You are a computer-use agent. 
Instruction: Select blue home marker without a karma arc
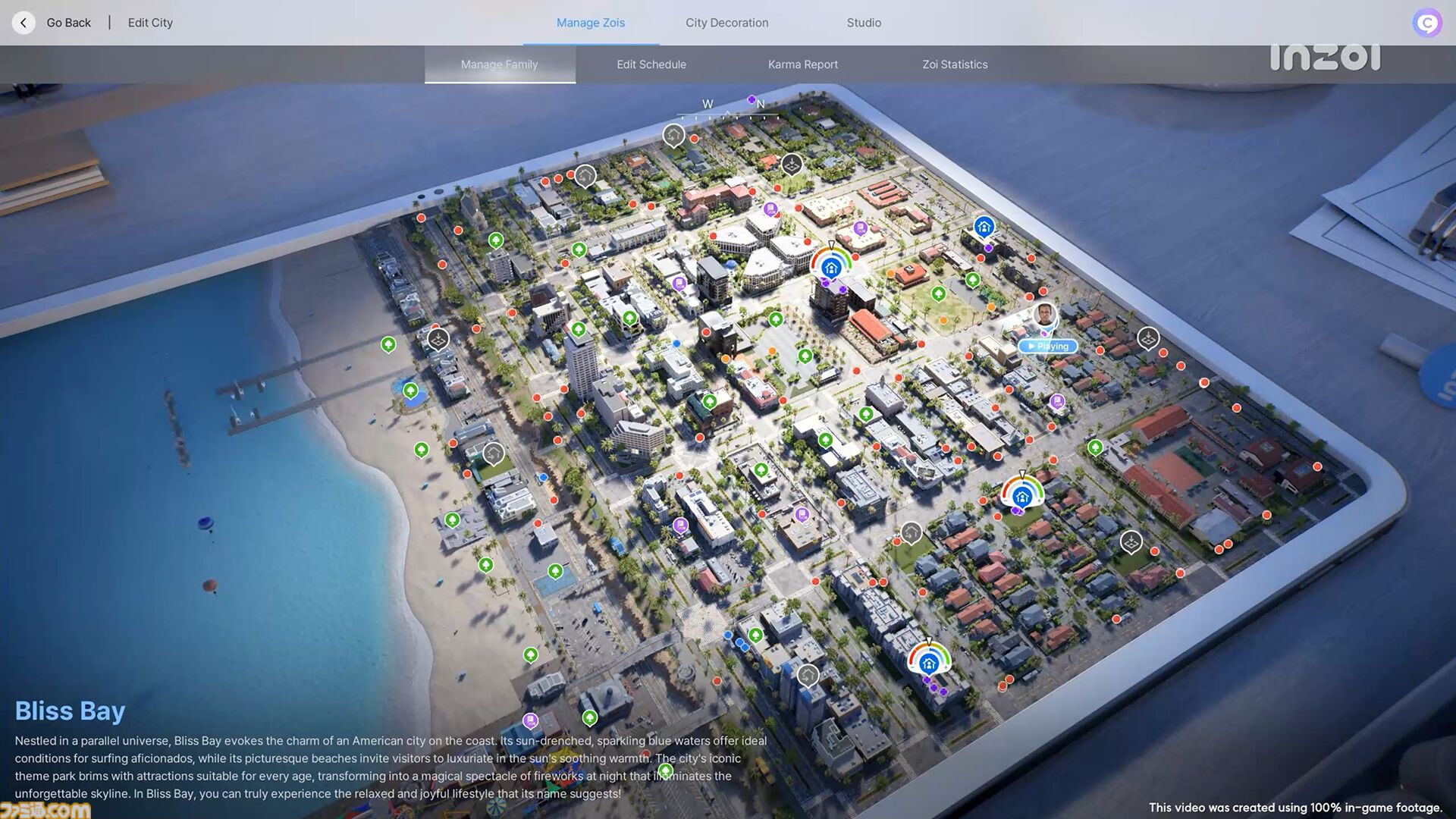pos(984,226)
